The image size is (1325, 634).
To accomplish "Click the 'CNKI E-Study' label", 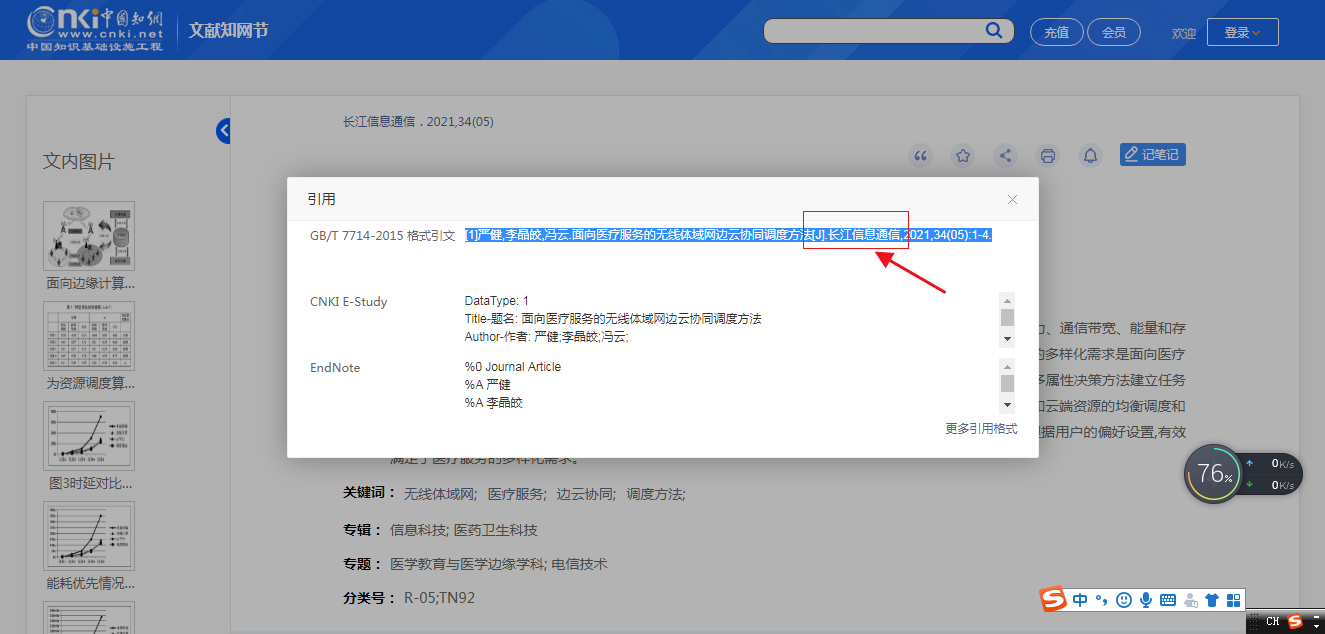I will coord(349,301).
